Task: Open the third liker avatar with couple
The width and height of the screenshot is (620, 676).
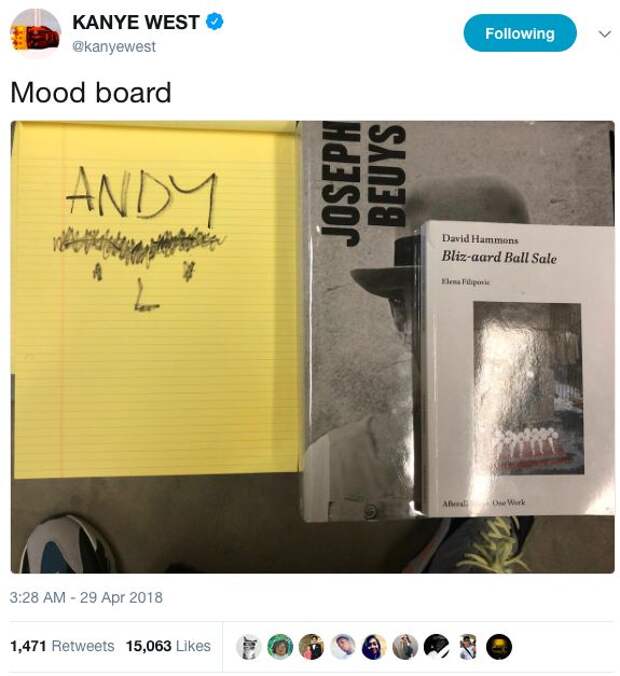Action: tap(311, 647)
